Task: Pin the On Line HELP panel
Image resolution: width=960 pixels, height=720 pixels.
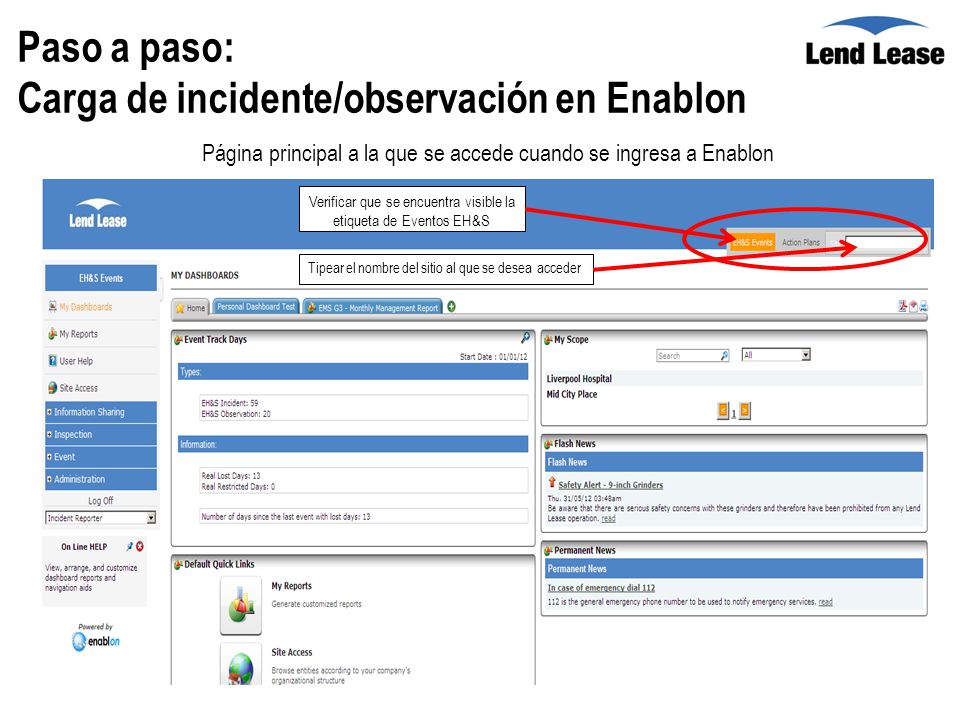Action: (x=129, y=546)
